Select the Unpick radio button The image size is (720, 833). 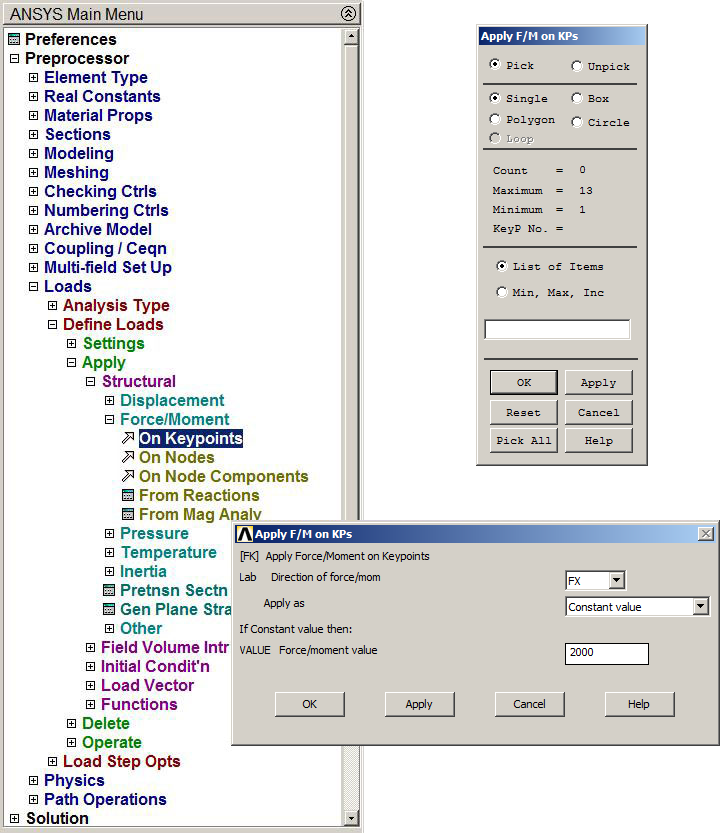coord(577,66)
